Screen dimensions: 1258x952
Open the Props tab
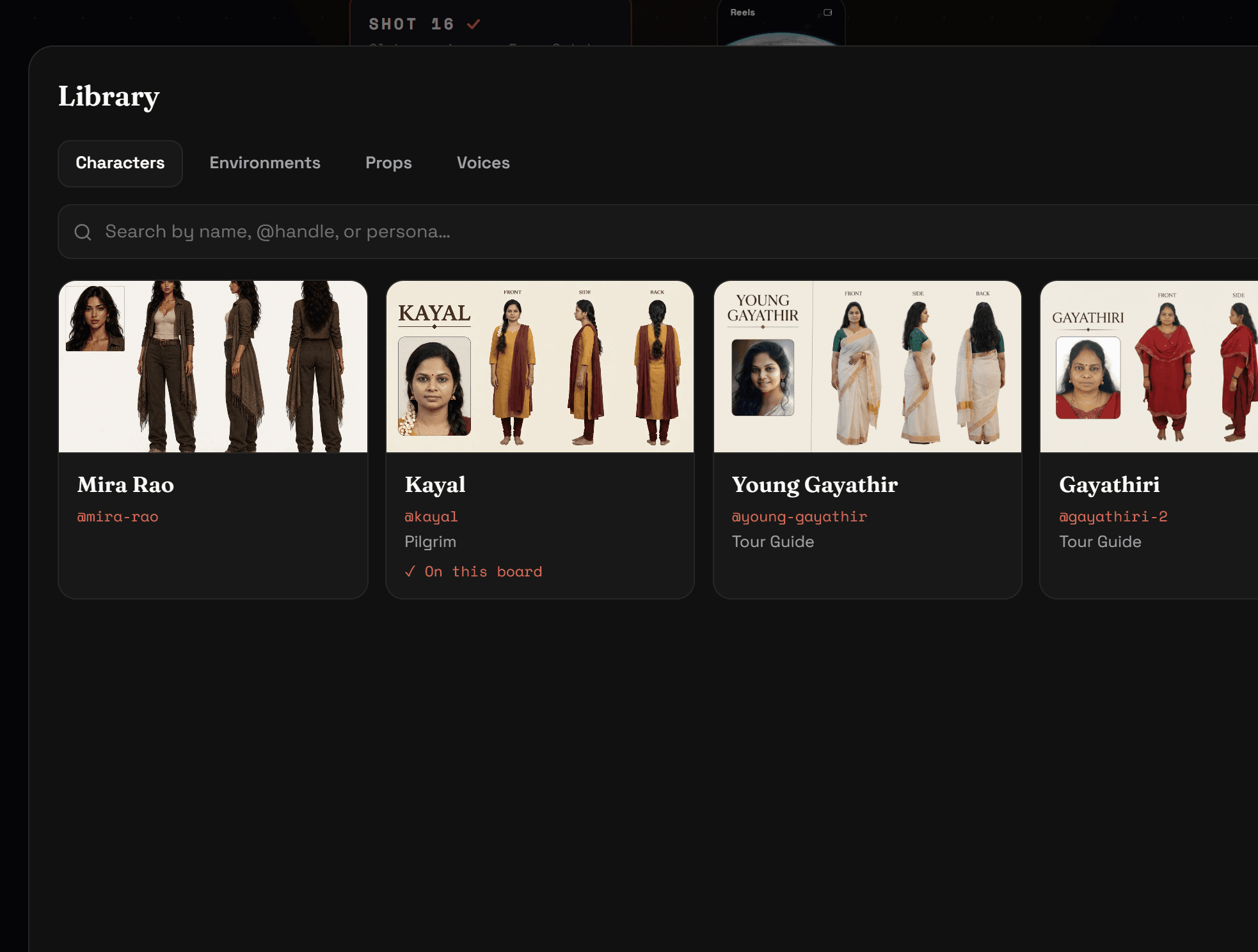(388, 163)
